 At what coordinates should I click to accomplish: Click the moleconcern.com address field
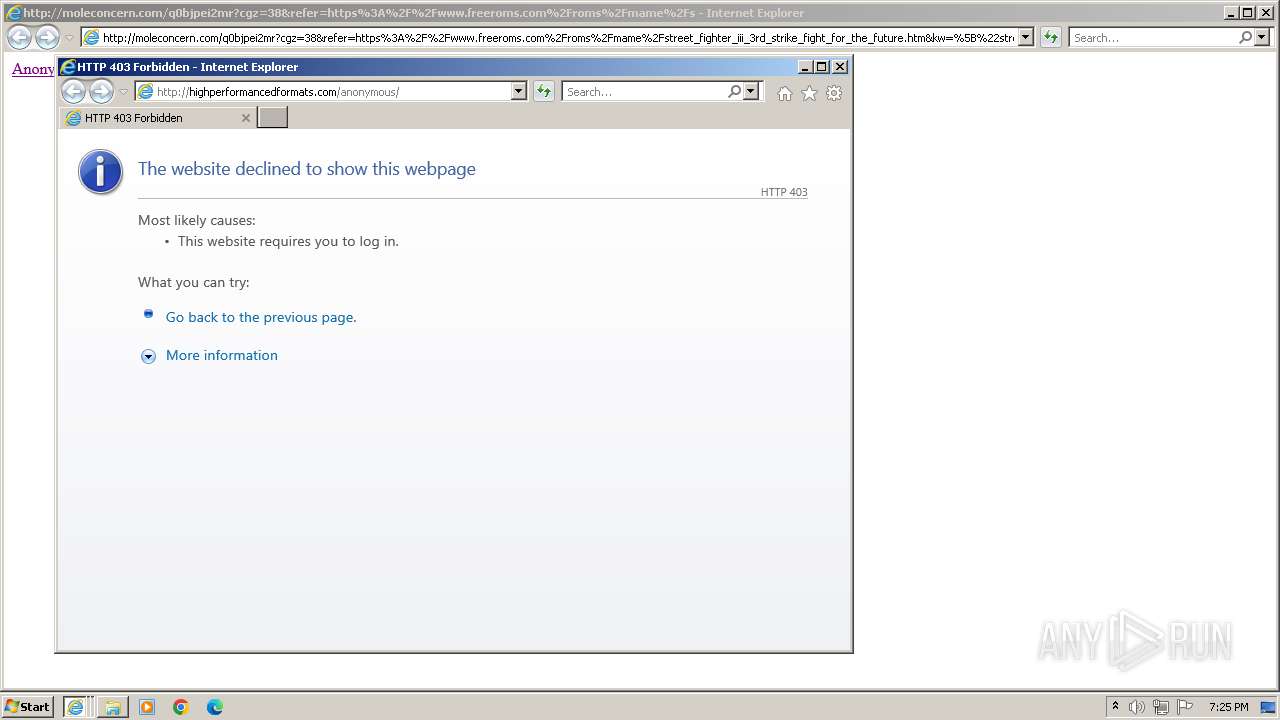coord(549,38)
